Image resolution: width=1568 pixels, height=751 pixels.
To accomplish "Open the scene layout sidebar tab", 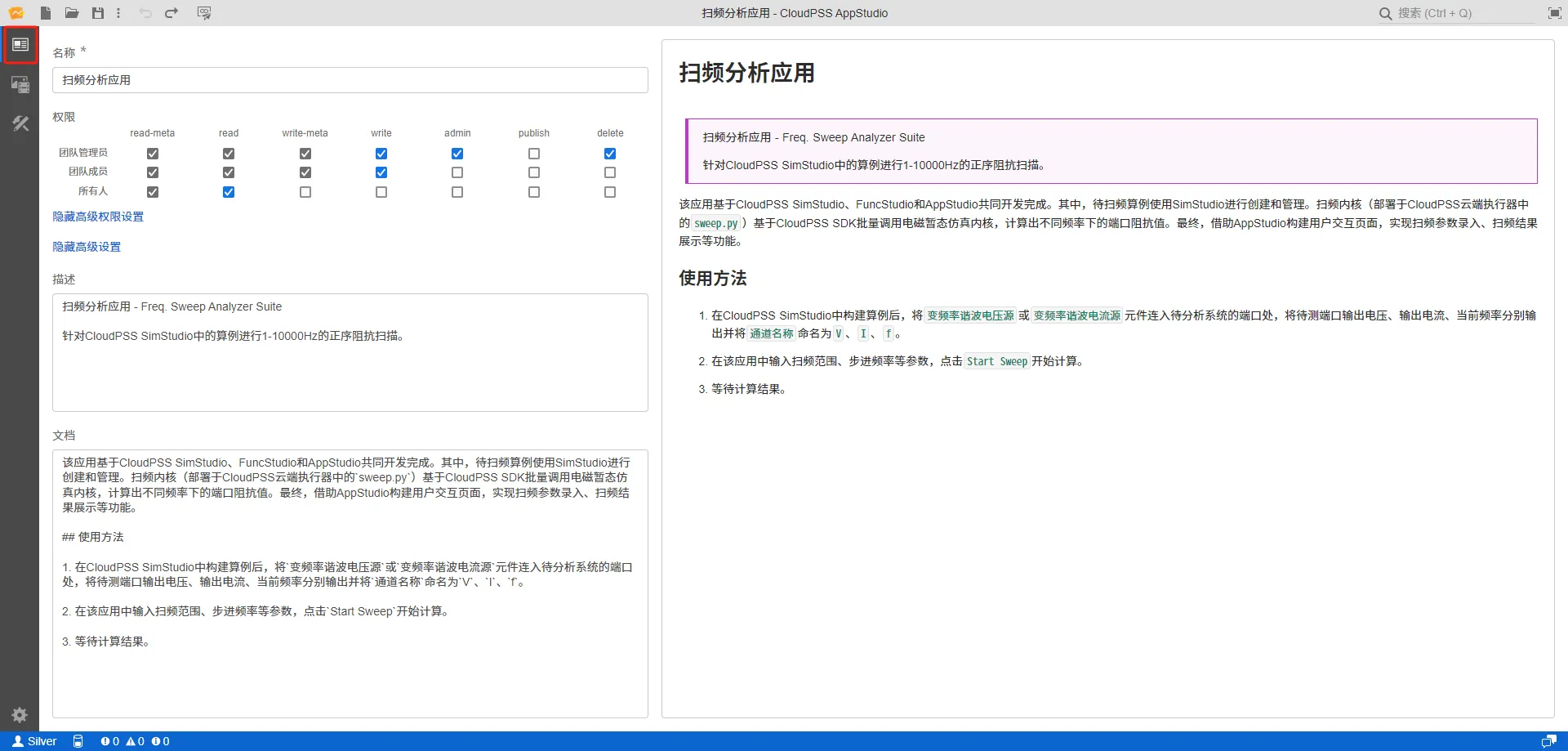I will coord(20,84).
